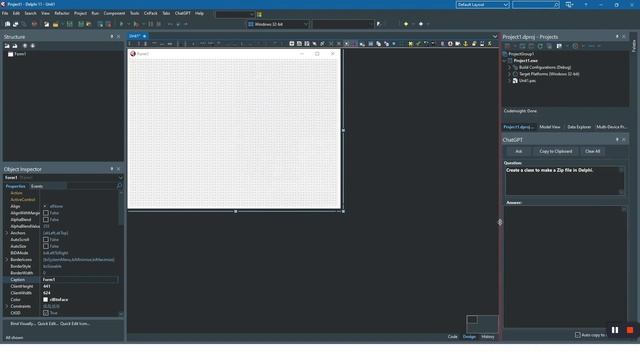Screen dimensions: 640x360
Task: Click the Bind Visually link
Action: (23, 324)
